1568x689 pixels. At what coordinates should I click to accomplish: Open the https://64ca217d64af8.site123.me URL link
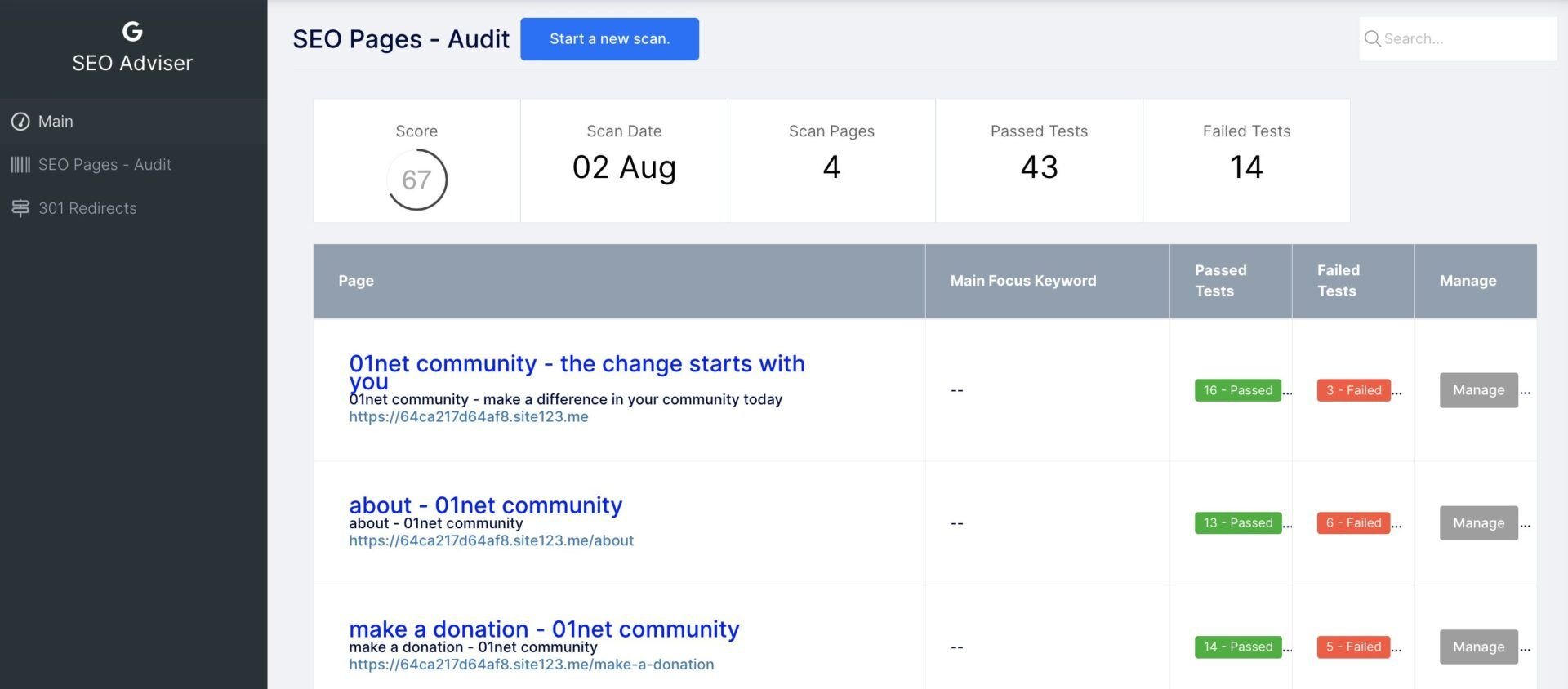469,416
